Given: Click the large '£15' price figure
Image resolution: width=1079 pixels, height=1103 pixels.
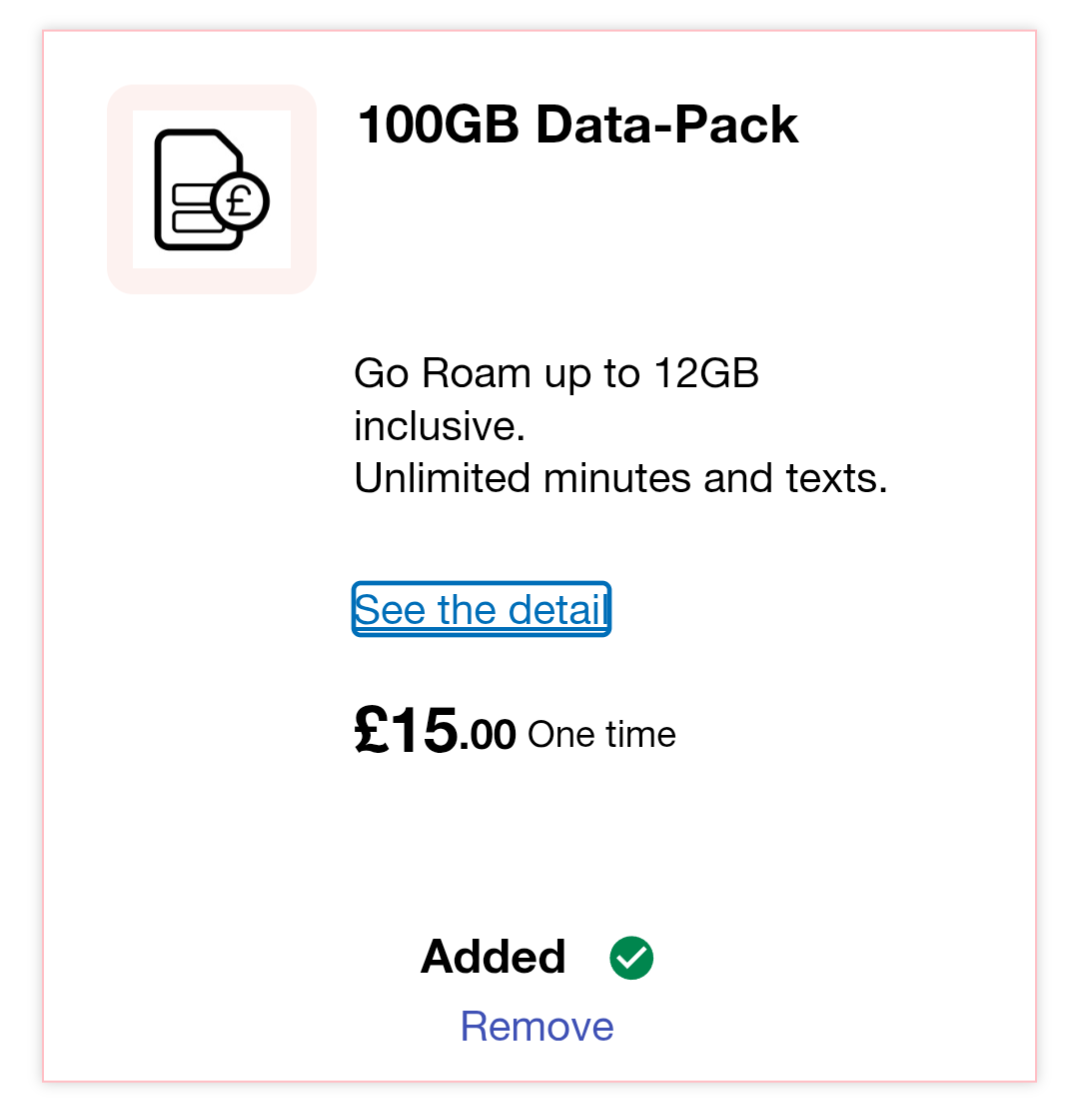Looking at the screenshot, I should 406,730.
